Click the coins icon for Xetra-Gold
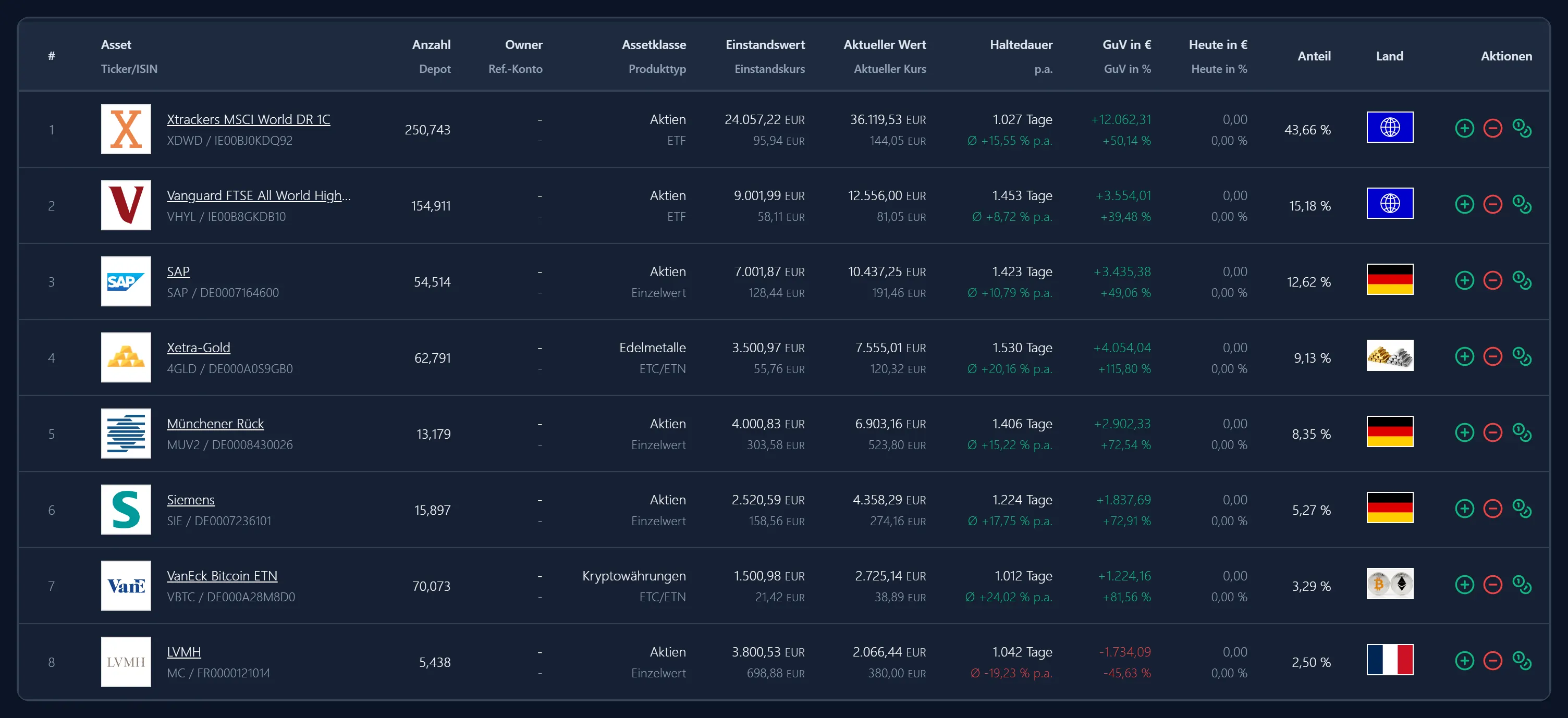 pyautogui.click(x=1522, y=356)
